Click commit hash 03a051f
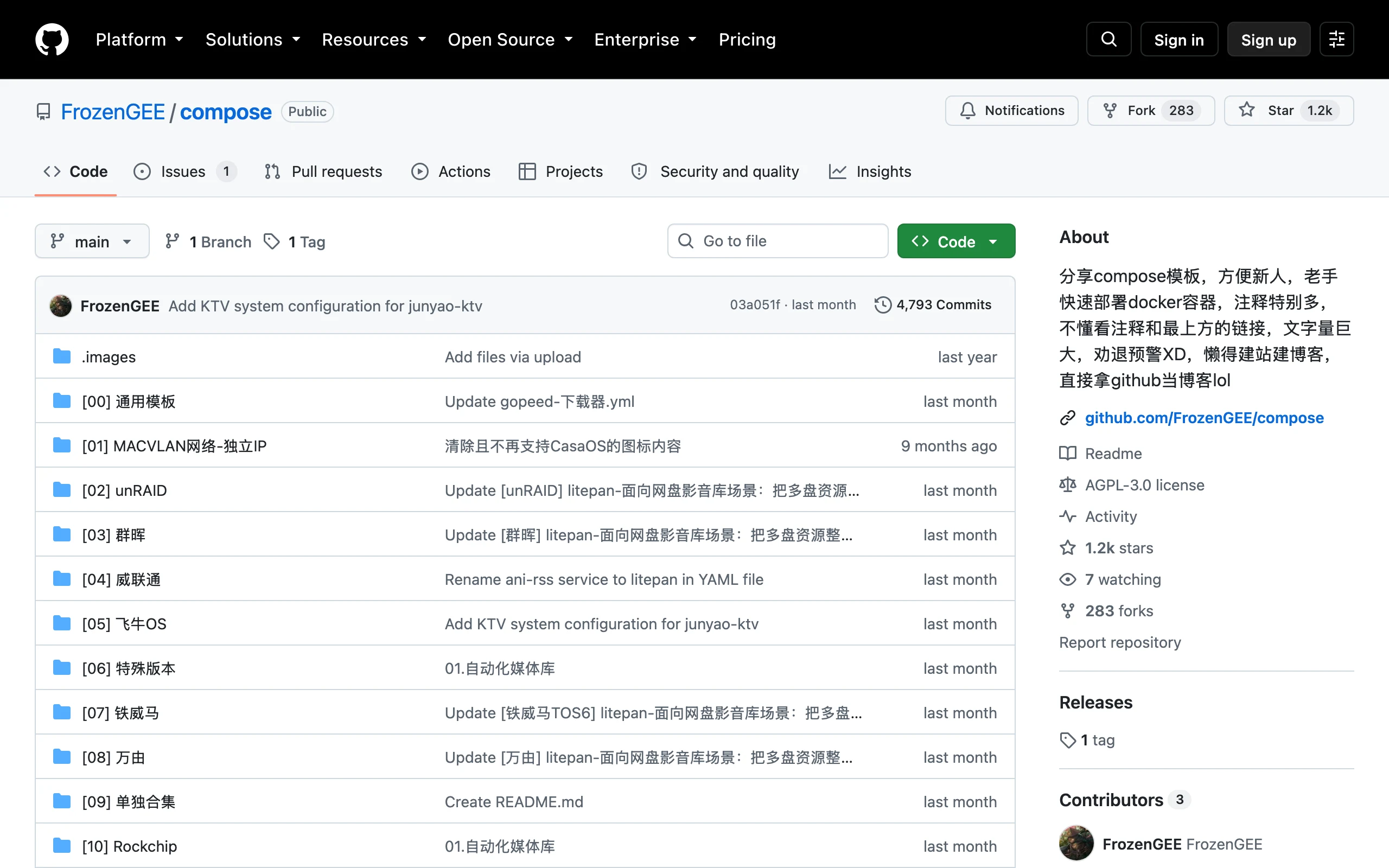Screen dimensions: 1389x868 tap(755, 305)
